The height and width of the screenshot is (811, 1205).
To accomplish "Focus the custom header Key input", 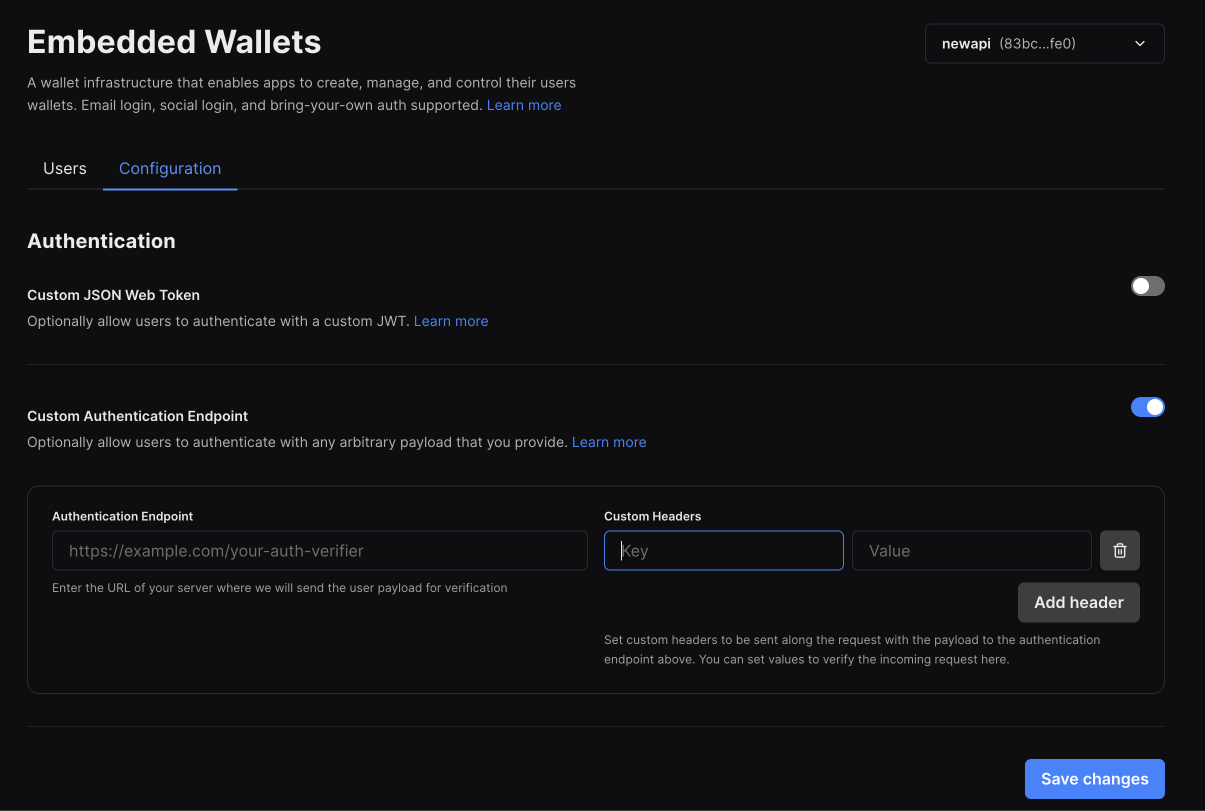I will coord(723,550).
